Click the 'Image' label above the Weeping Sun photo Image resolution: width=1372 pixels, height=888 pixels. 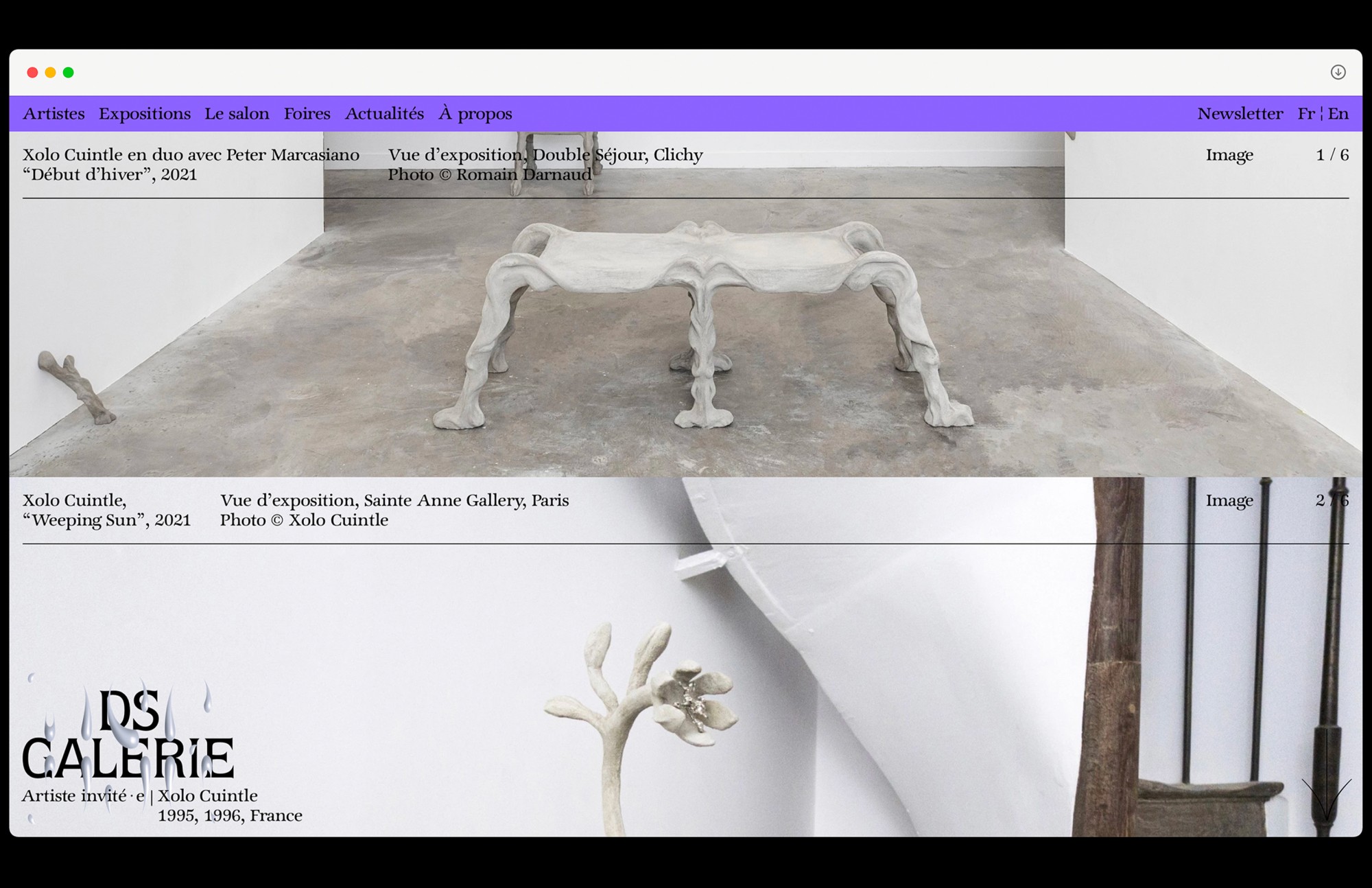point(1230,500)
